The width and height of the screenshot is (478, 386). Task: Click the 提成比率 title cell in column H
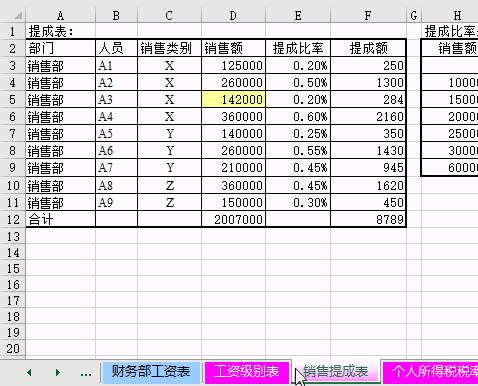coord(450,31)
